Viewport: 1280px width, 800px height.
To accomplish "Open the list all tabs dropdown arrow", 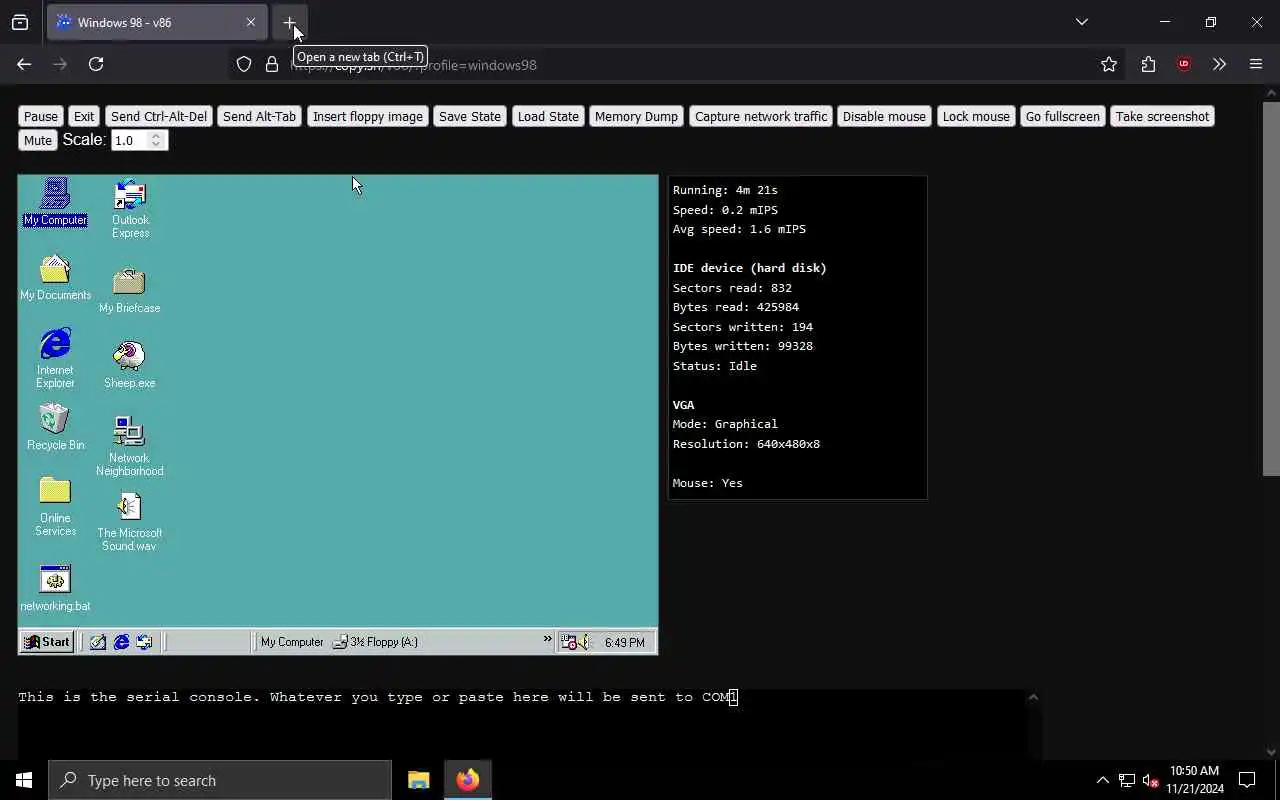I will [1082, 22].
